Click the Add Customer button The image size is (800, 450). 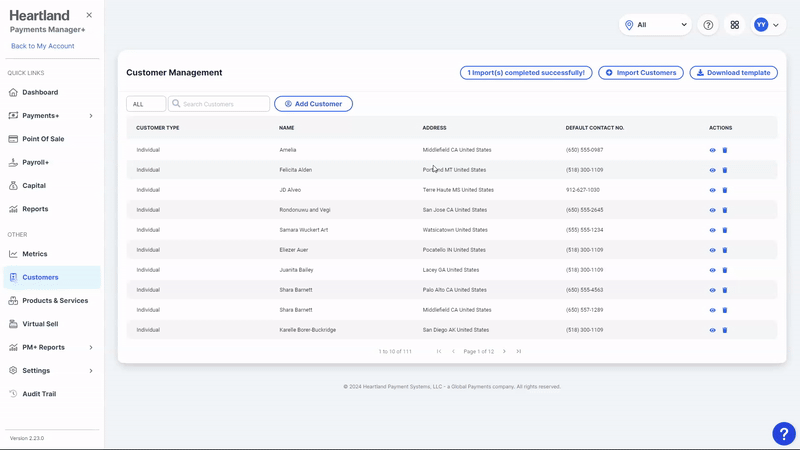pyautogui.click(x=313, y=104)
